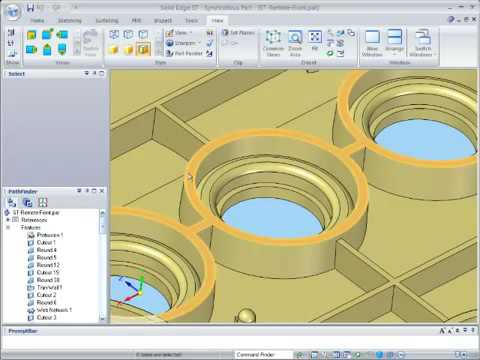Switch to the Sketching ribbon tab

click(70, 21)
